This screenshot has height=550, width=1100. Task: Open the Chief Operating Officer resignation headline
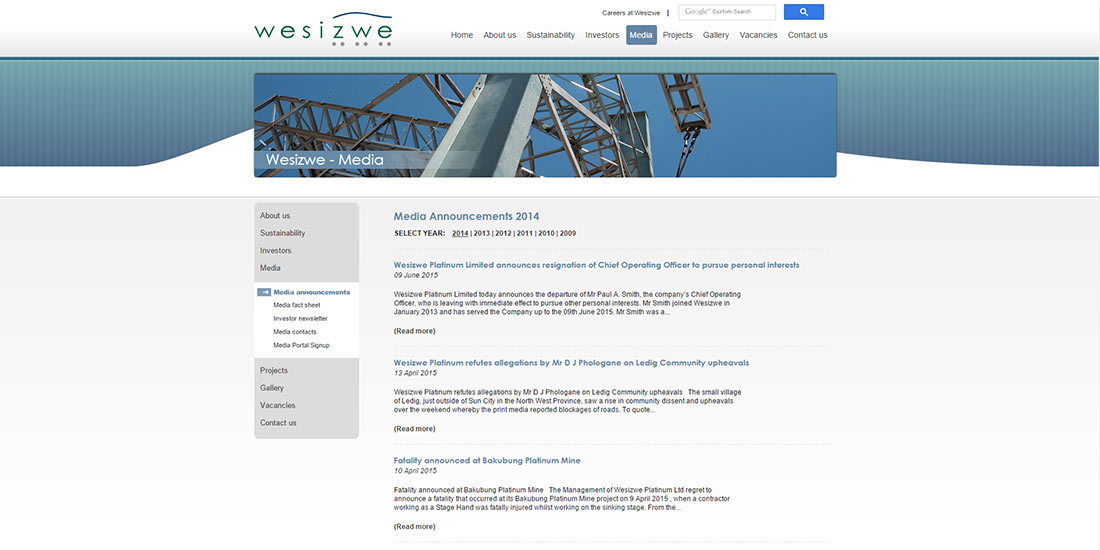click(596, 265)
